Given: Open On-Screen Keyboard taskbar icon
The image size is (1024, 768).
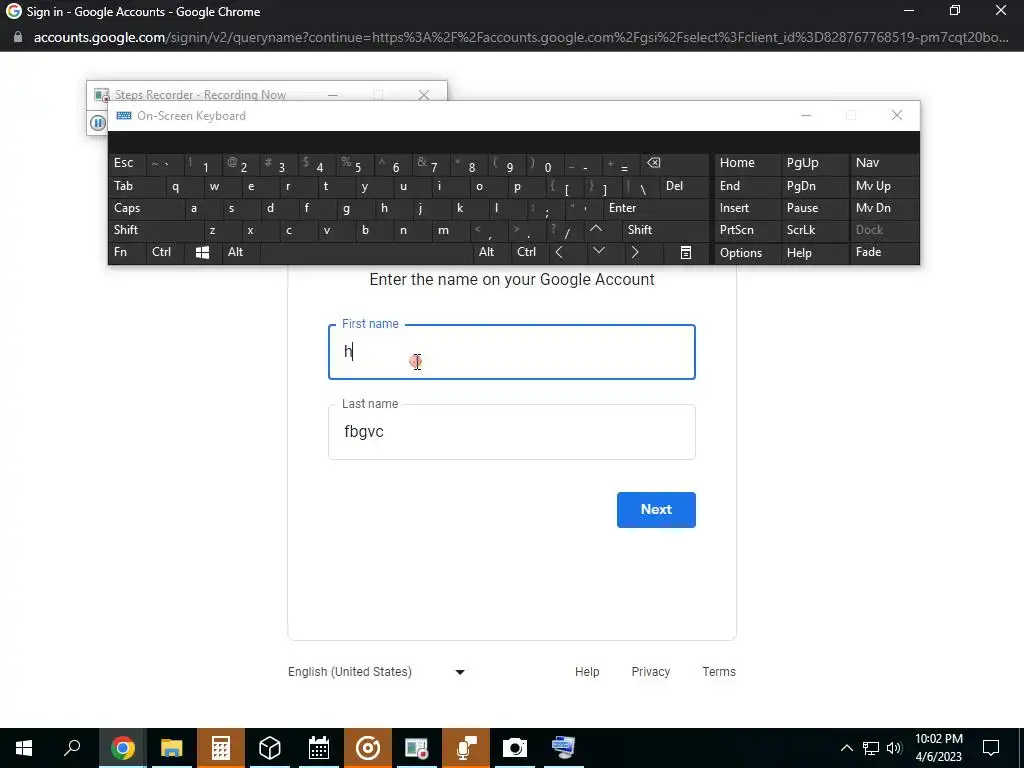Looking at the screenshot, I should [564, 748].
